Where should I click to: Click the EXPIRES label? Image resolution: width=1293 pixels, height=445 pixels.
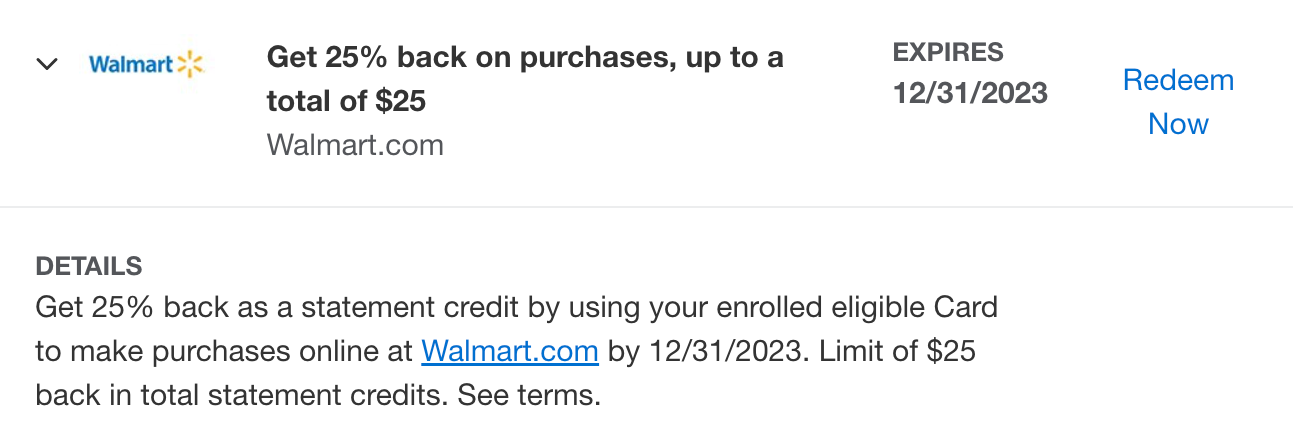click(x=948, y=52)
